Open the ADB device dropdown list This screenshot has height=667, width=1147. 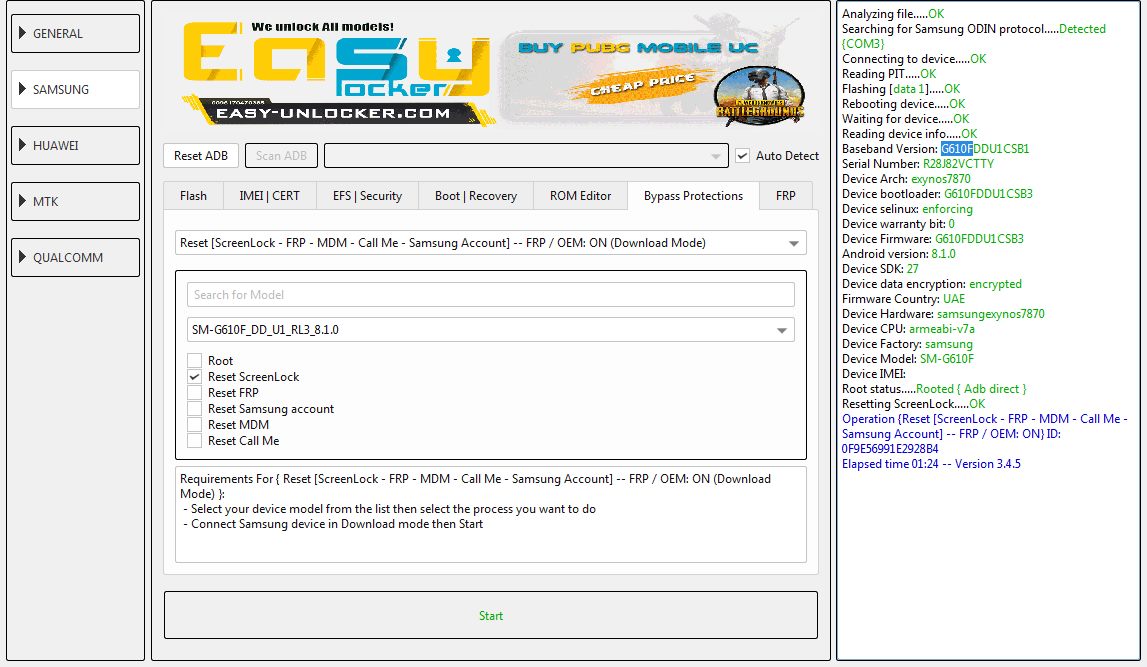pos(526,156)
